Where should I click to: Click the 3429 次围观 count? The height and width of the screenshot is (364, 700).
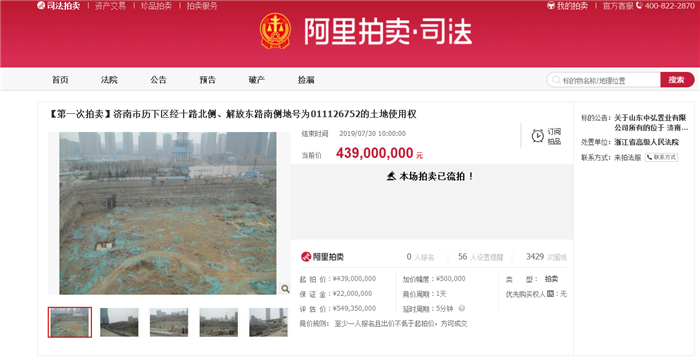[546, 257]
